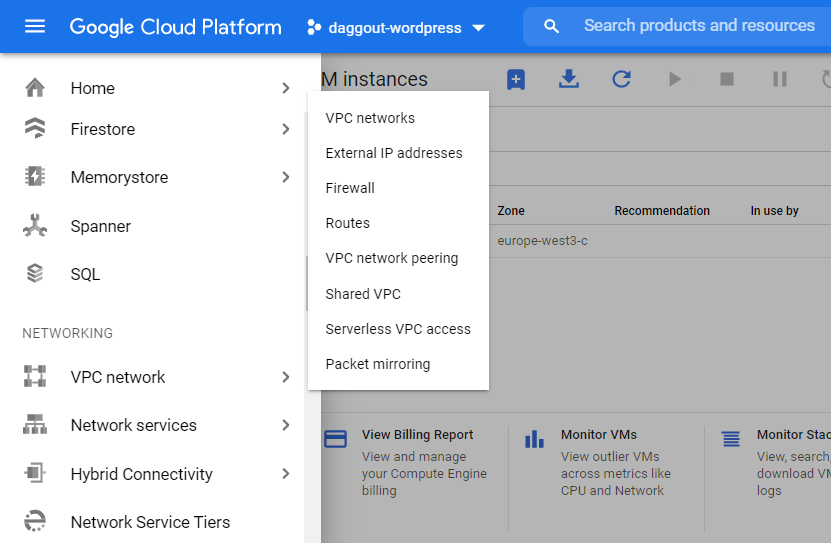
Task: Expand the Network services submenu arrow
Action: (x=286, y=425)
